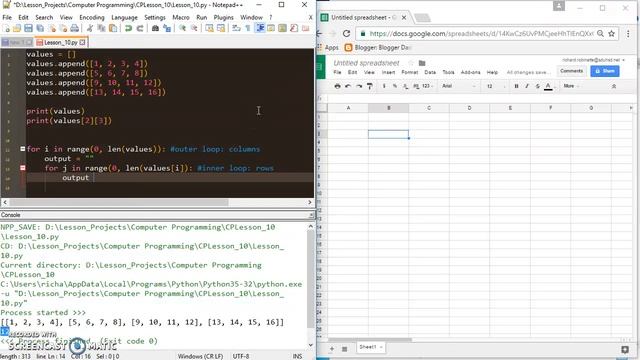Expand the More toolbar dropdown in Sheets
The image size is (640, 360).
pos(571,86)
